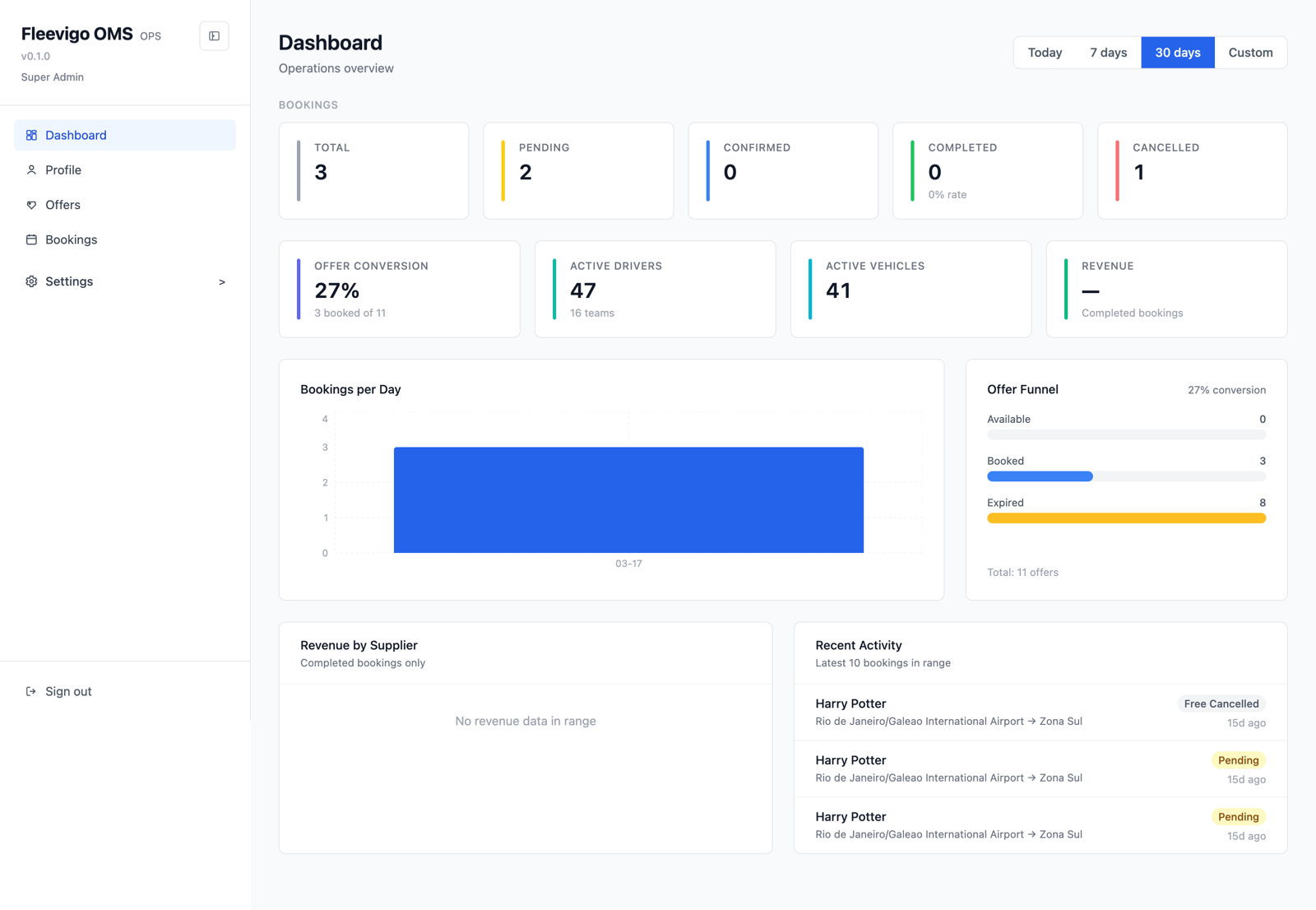Click the Profile person icon
The height and width of the screenshot is (910, 1316).
(31, 169)
